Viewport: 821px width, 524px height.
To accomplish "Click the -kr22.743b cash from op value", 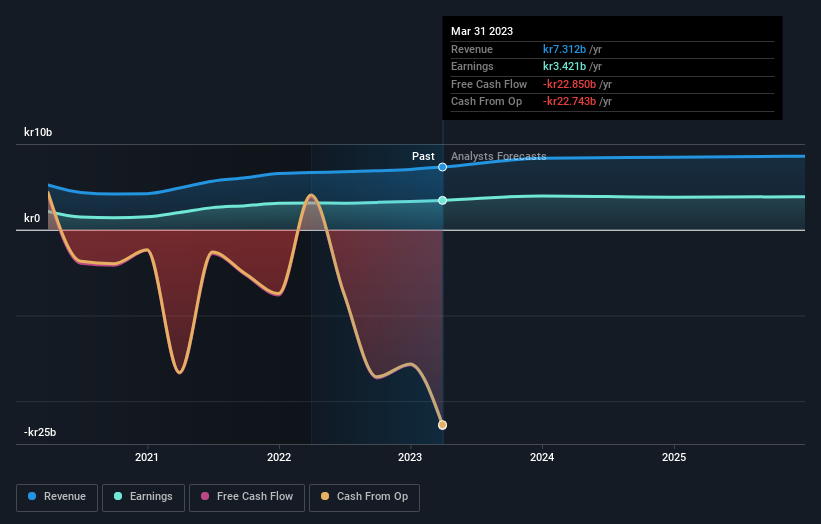I will pyautogui.click(x=569, y=102).
